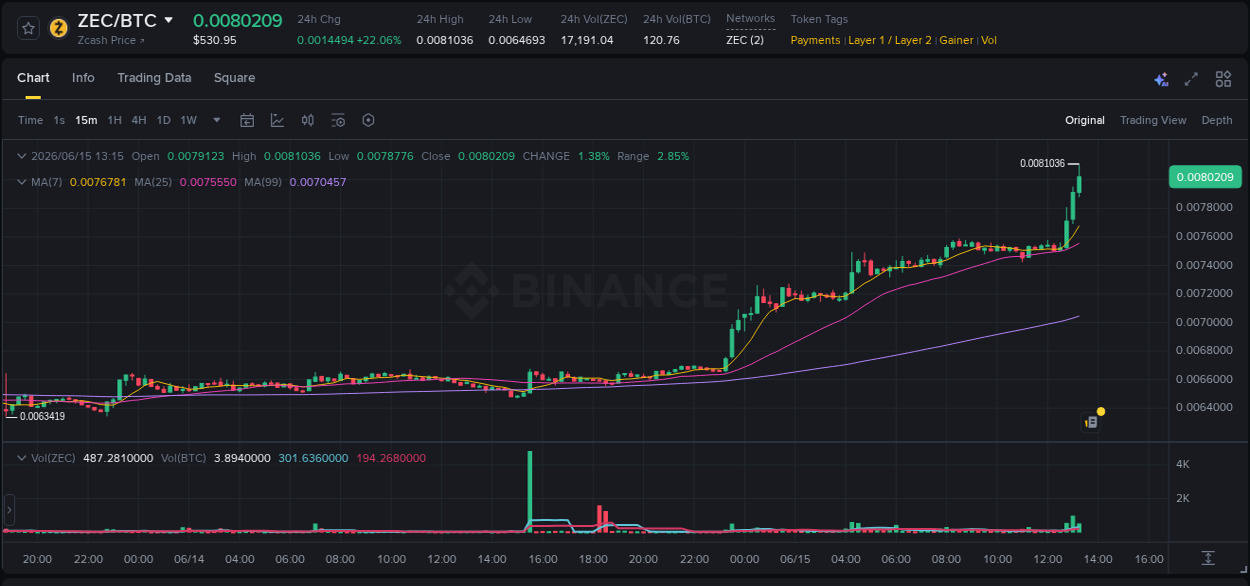This screenshot has width=1250, height=586.
Task: Expand the left side panel arrow handle
Action: tap(9, 510)
